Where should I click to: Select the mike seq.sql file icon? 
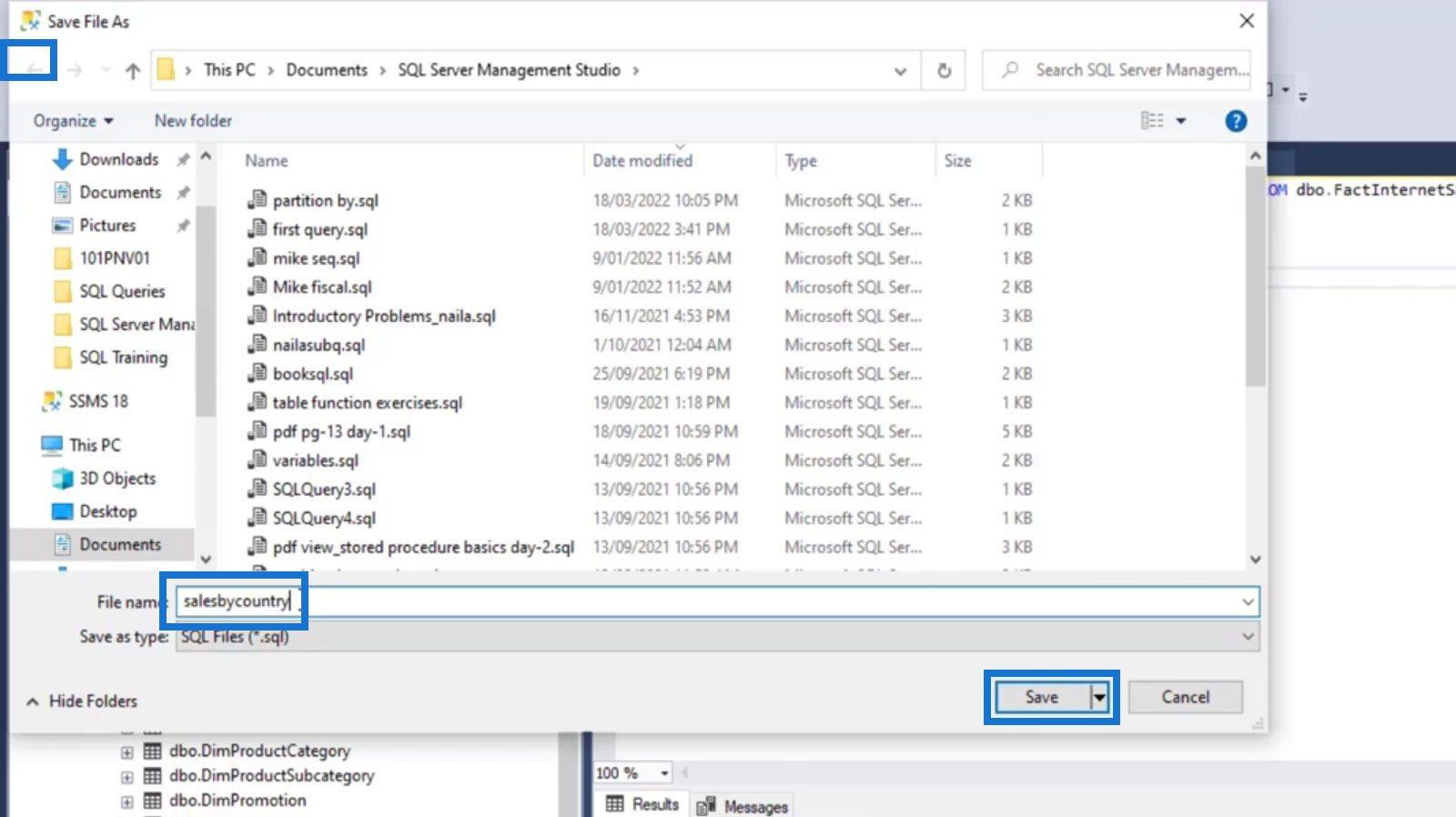pos(258,257)
